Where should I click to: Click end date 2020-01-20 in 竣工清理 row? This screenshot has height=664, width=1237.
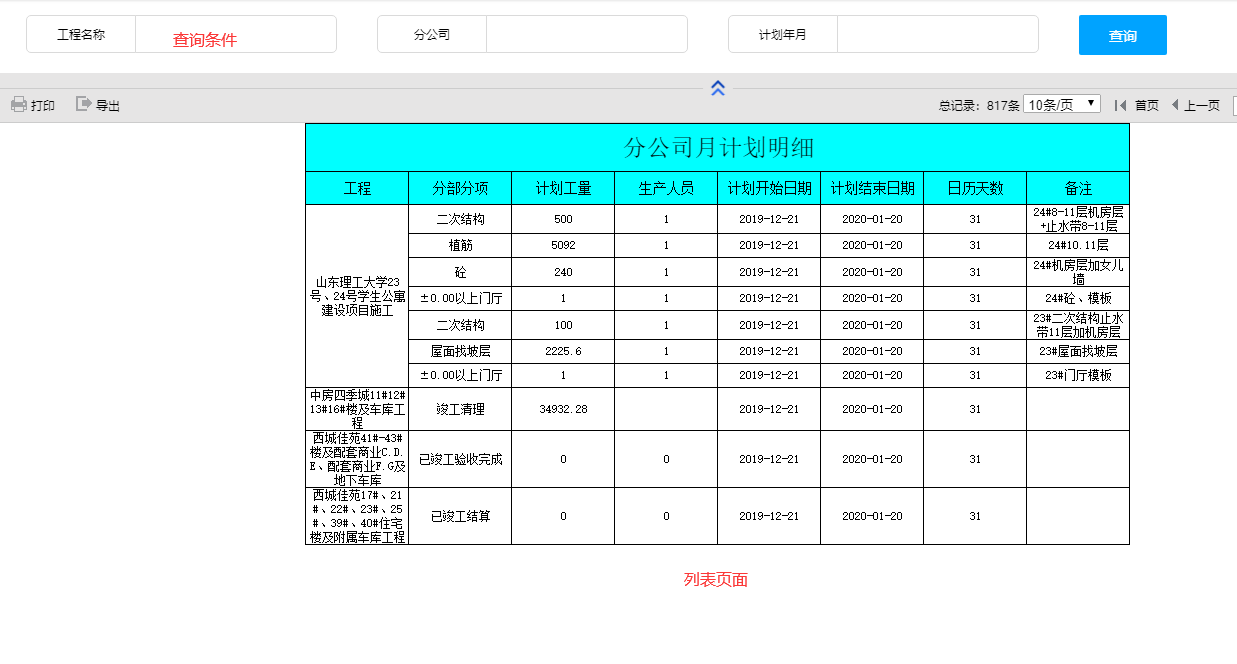[872, 409]
